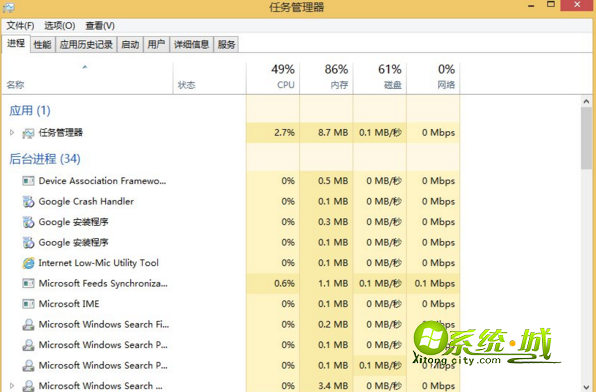
Task: Click icon of the 0.1 MB Google 安装程序 row
Action: click(28, 243)
